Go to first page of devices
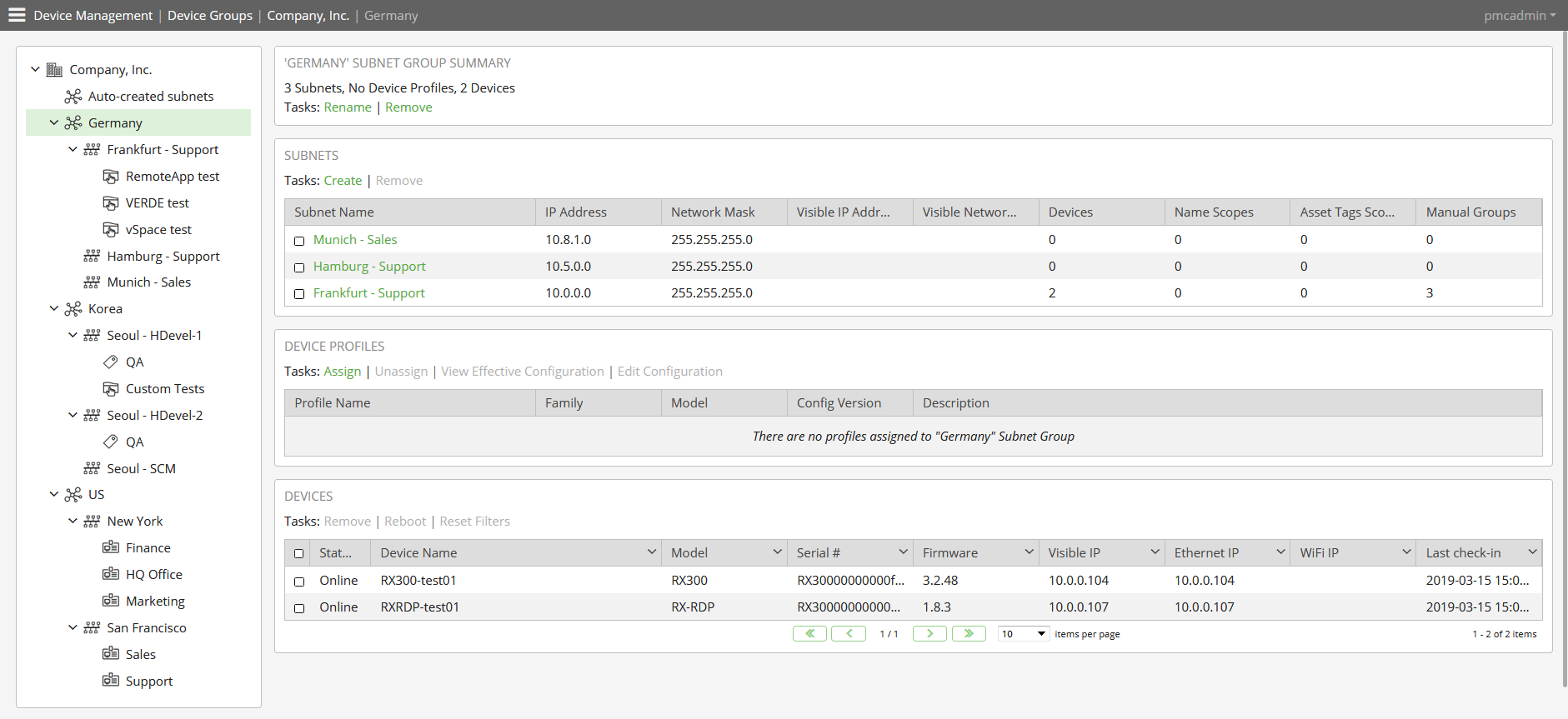The height and width of the screenshot is (719, 1568). pyautogui.click(x=809, y=634)
